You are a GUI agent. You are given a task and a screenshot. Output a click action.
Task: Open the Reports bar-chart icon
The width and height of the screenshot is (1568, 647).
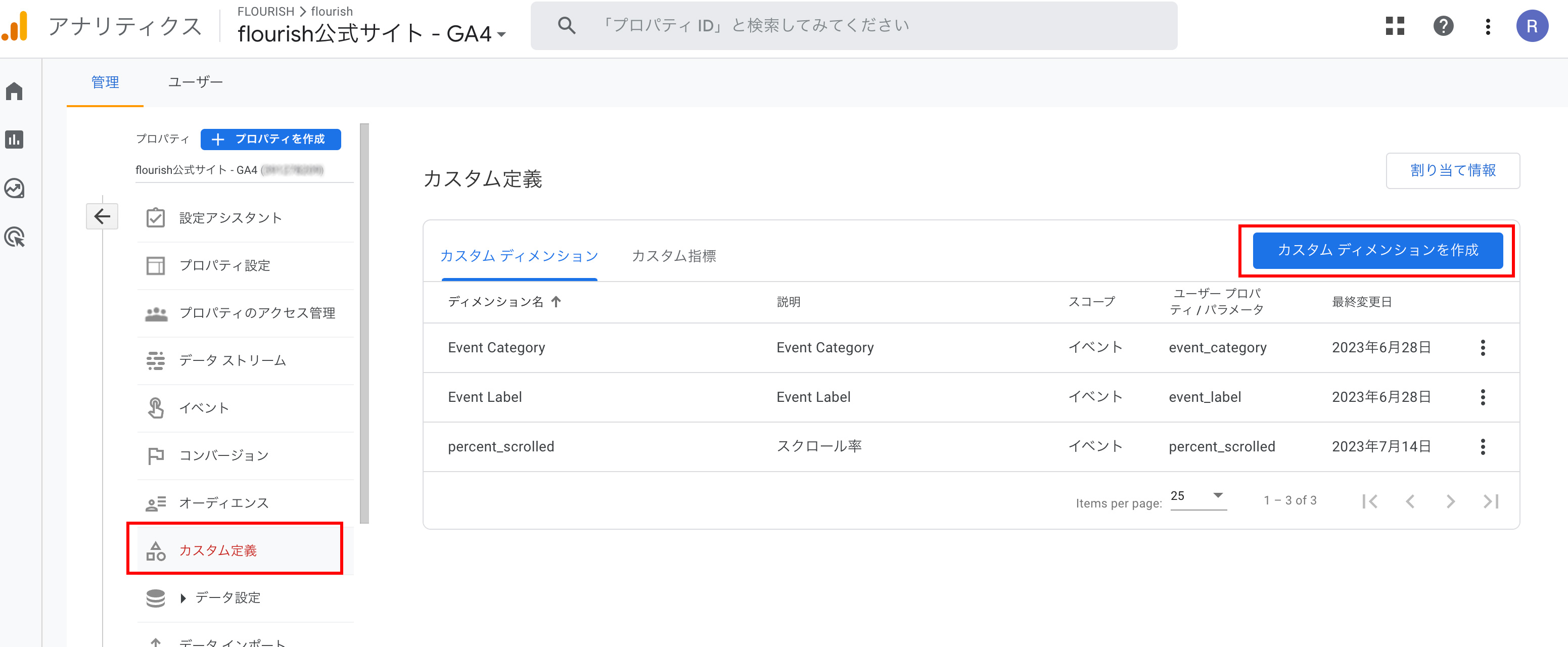tap(15, 140)
